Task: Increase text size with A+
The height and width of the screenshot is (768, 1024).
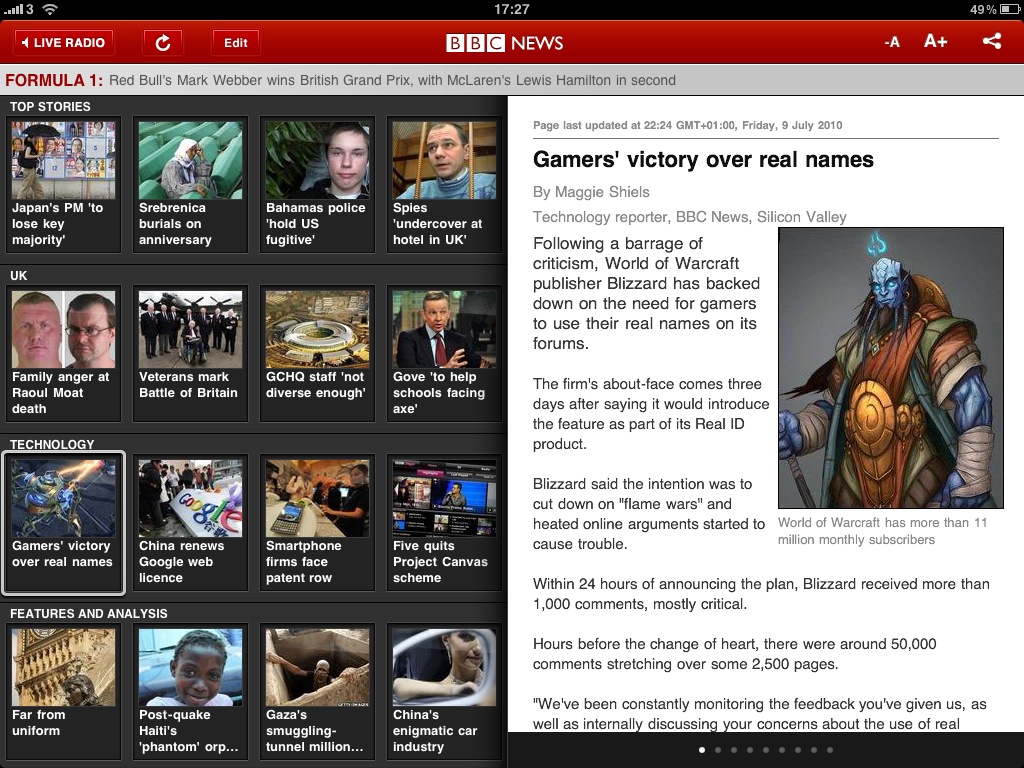Action: coord(935,42)
